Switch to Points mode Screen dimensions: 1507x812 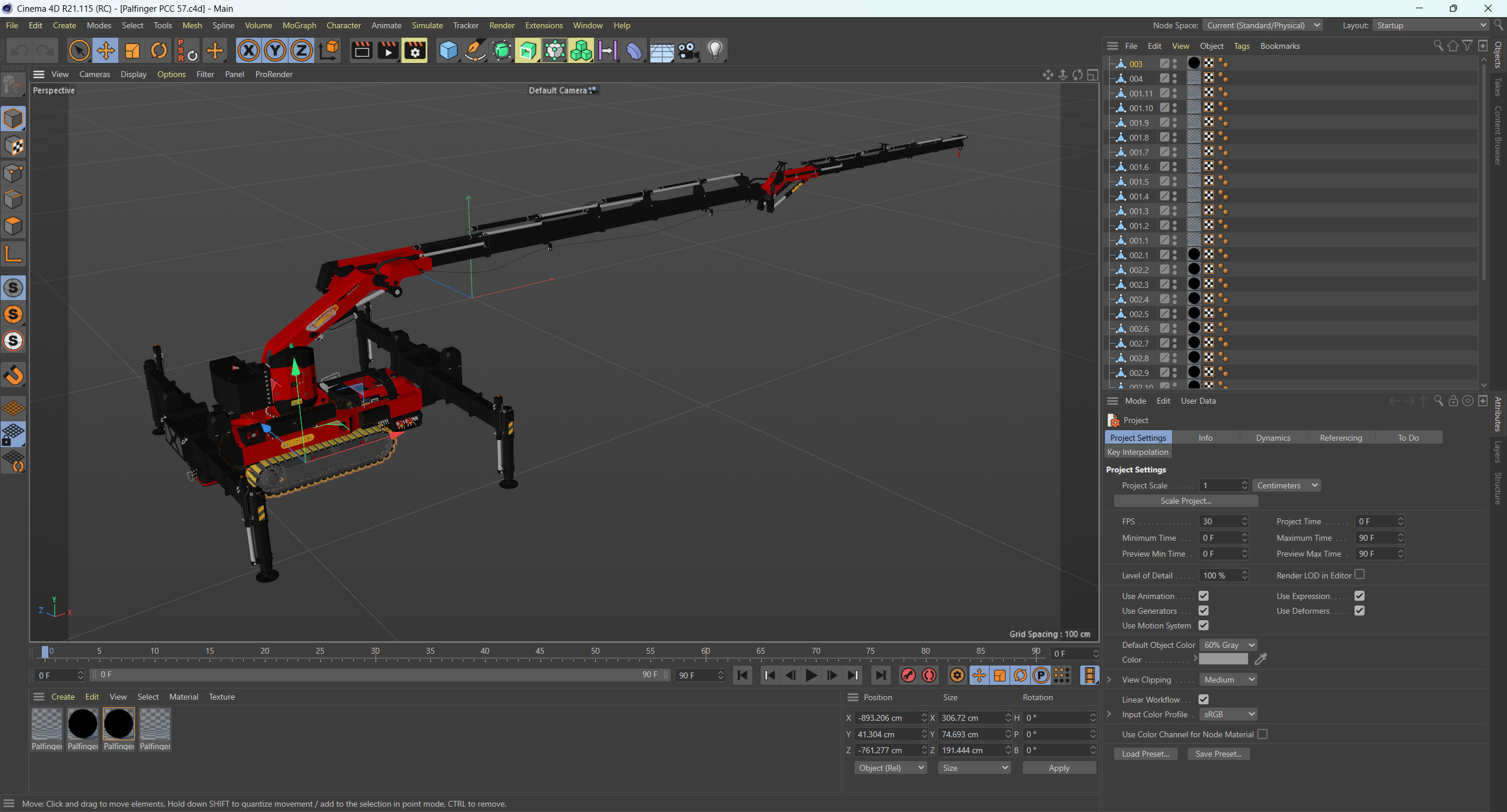[14, 173]
